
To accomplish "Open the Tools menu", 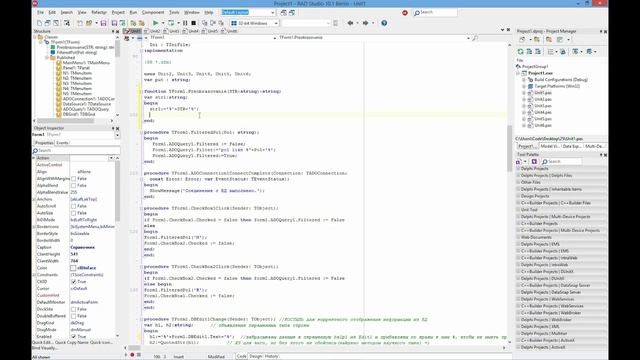I will (x=174, y=13).
